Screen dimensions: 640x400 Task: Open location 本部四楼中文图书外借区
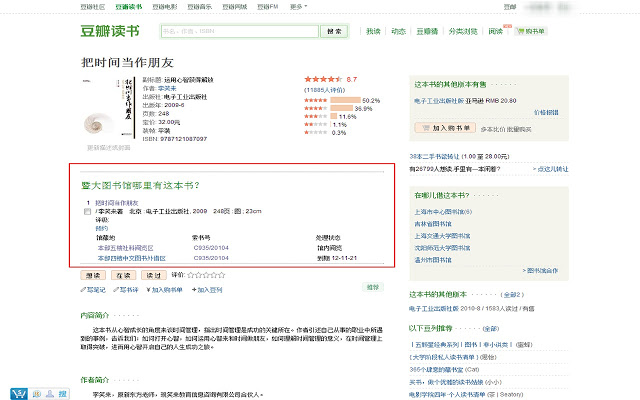coord(131,258)
